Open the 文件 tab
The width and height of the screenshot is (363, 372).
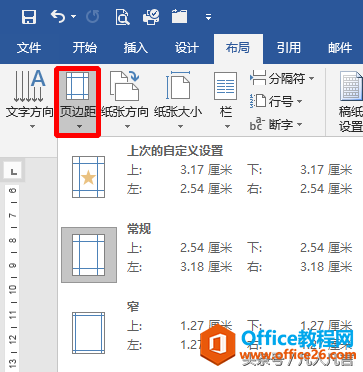pos(29,48)
